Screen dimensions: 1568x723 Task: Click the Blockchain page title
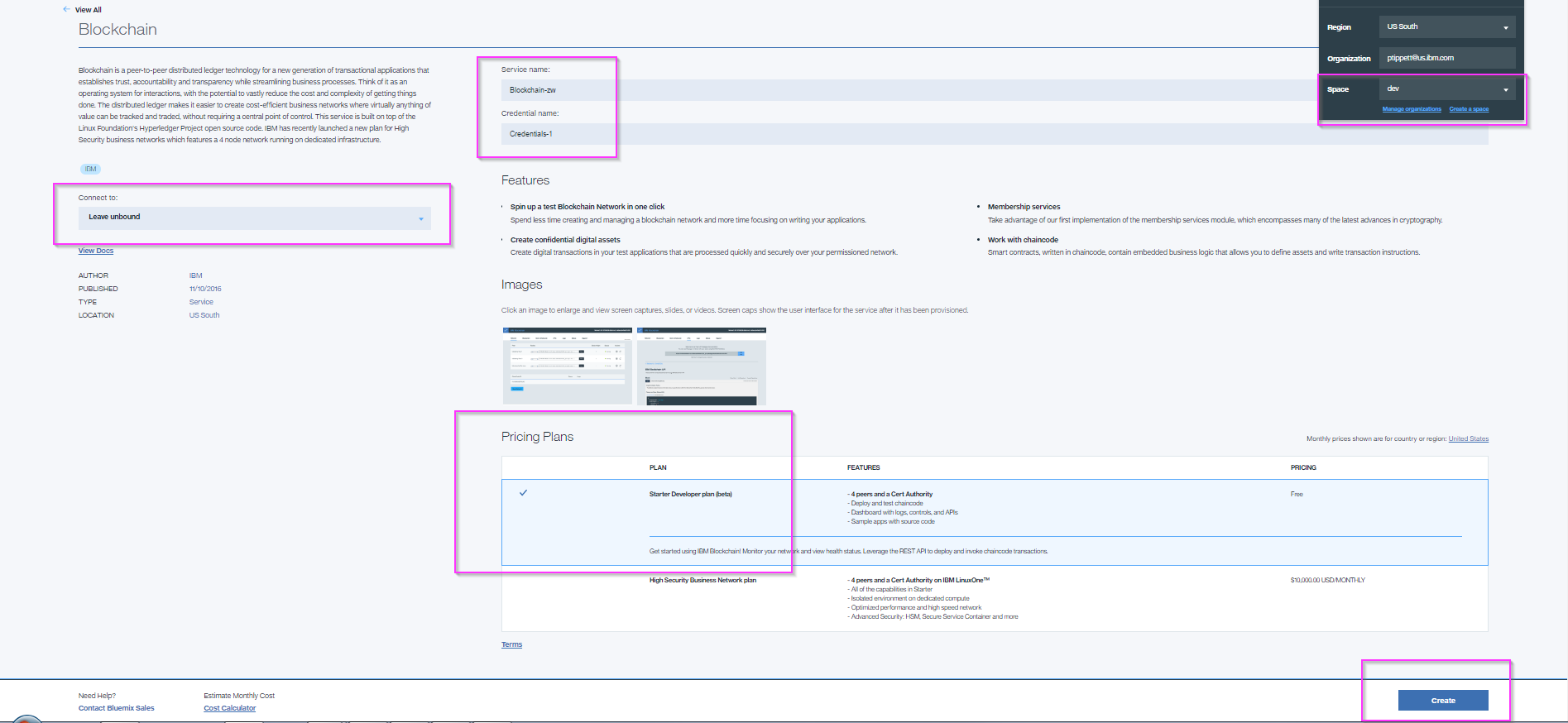[x=117, y=30]
